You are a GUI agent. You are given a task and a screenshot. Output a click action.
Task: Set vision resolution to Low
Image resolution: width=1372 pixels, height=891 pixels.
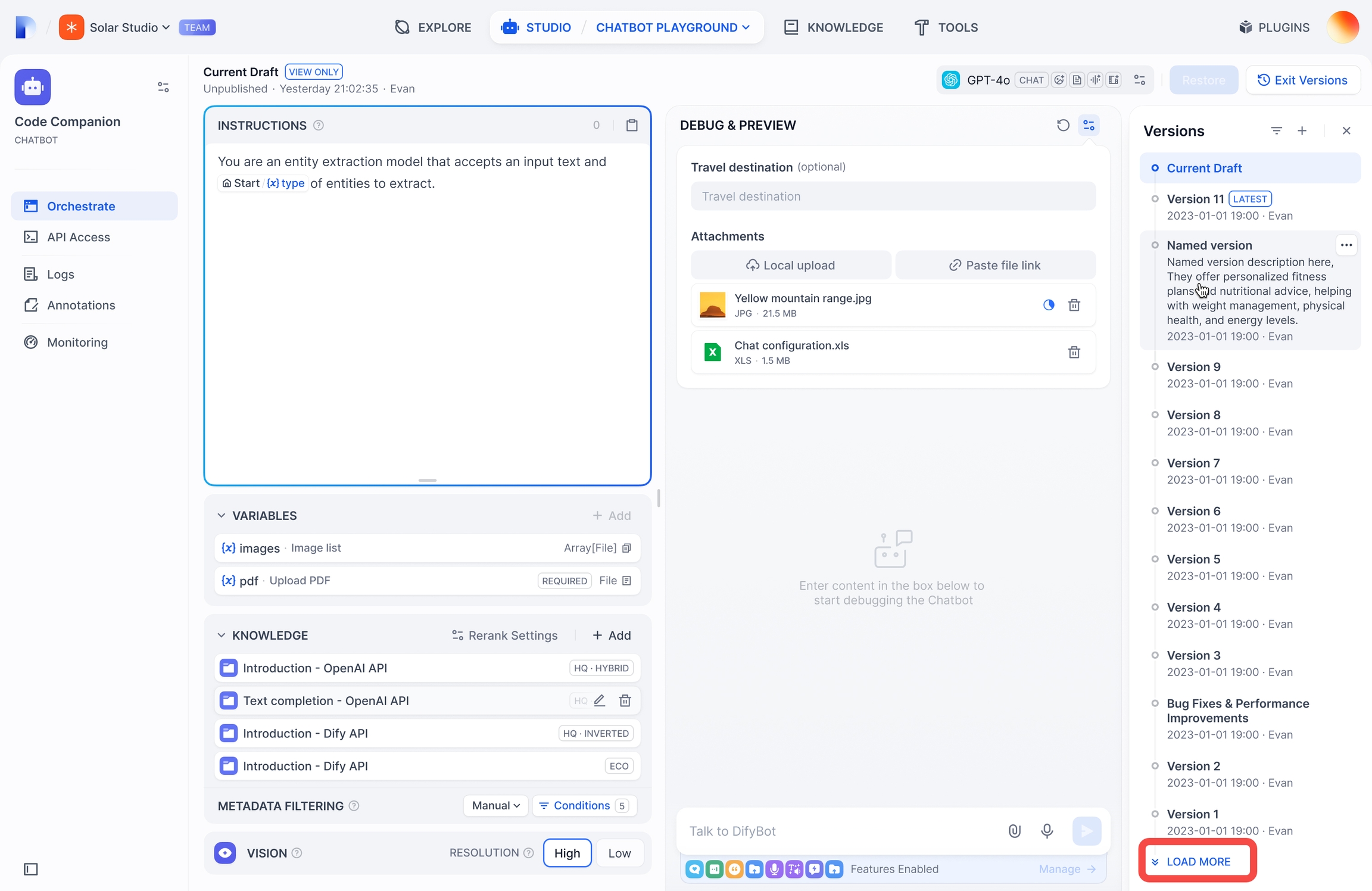(619, 853)
